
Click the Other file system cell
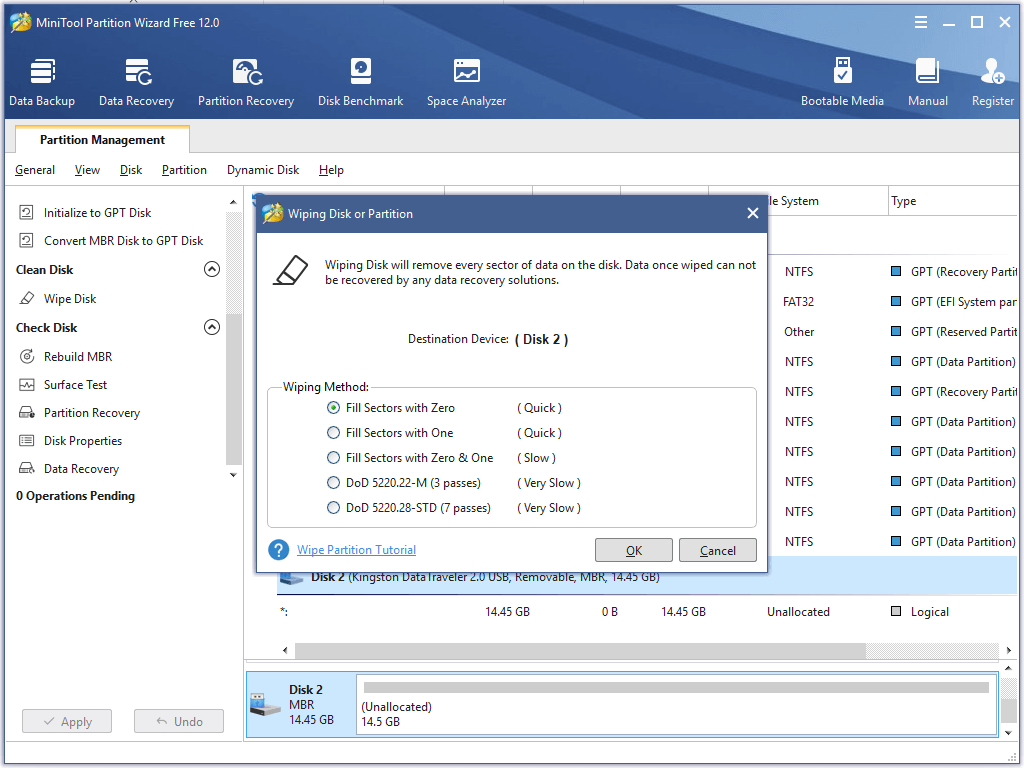point(799,332)
